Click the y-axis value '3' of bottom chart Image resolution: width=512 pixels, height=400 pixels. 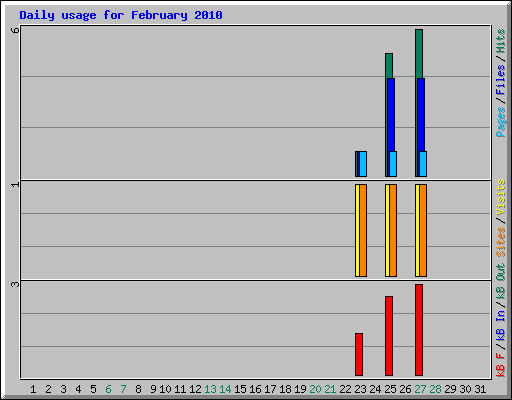coord(15,284)
